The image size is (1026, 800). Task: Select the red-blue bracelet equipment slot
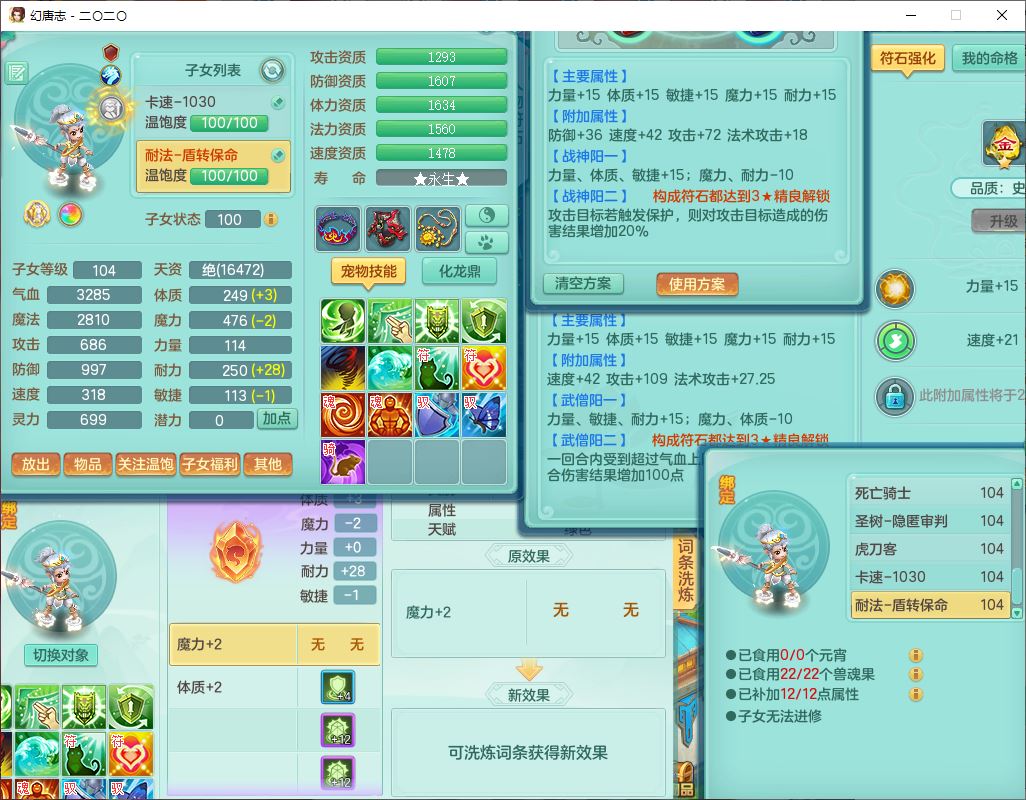click(337, 229)
